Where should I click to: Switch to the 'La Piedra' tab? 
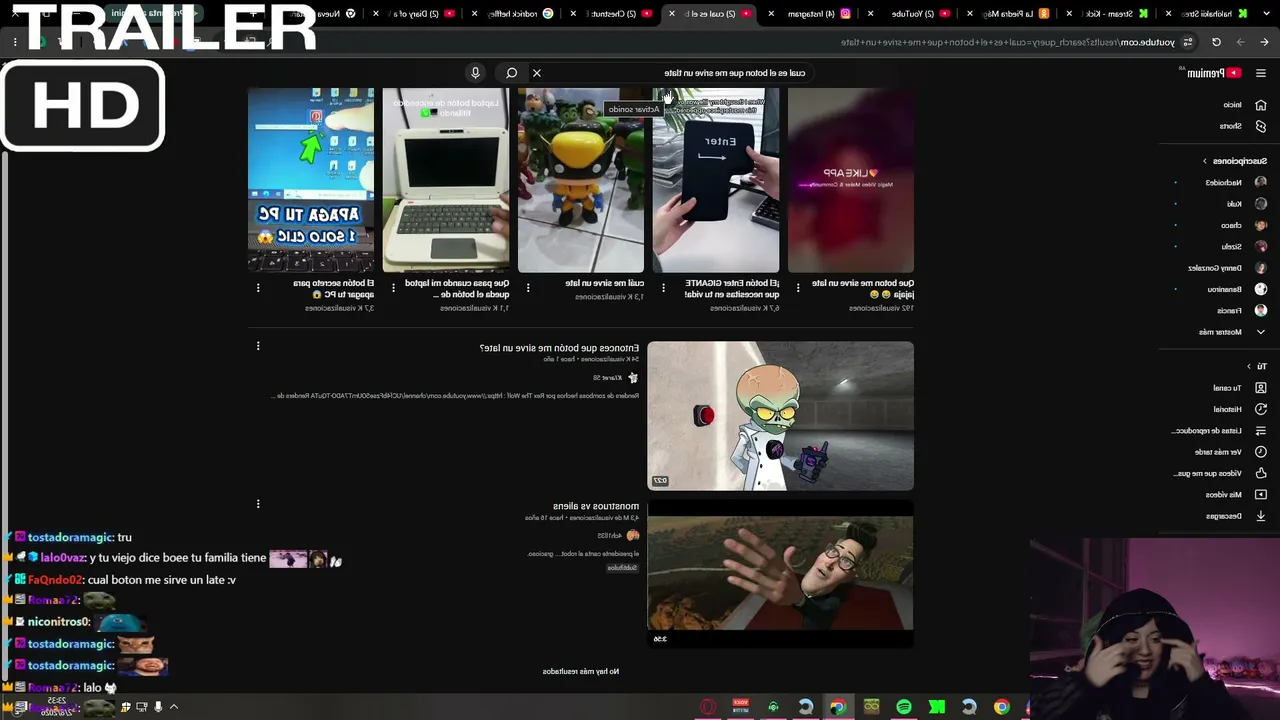click(1014, 14)
